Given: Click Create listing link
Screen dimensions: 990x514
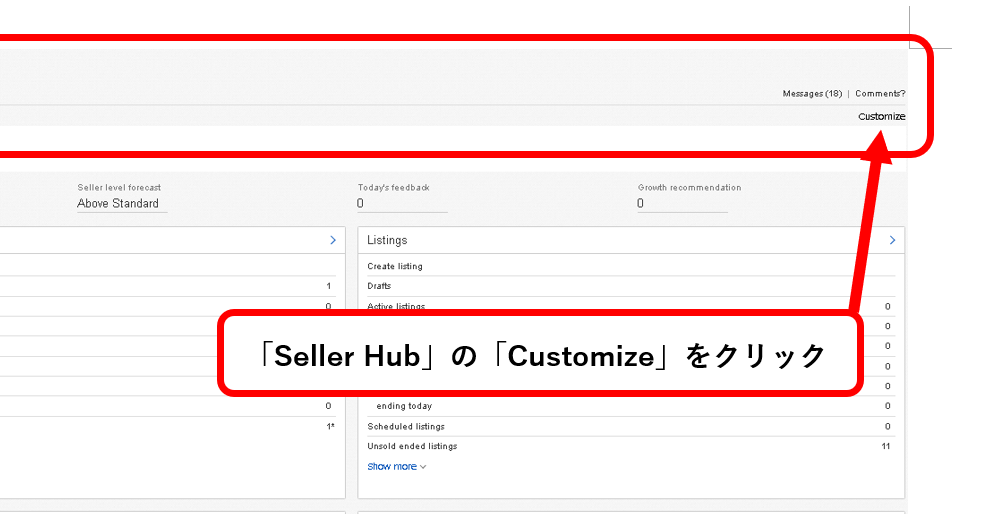Looking at the screenshot, I should click(395, 266).
